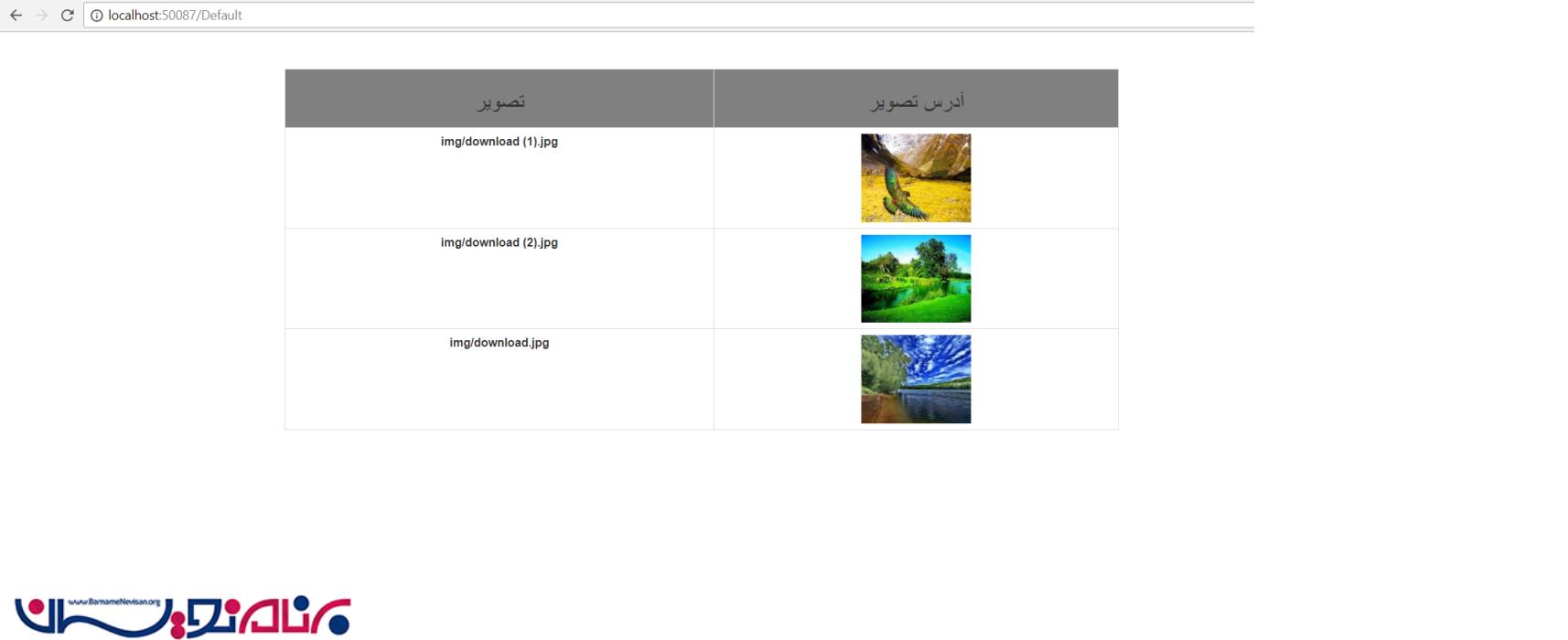
Task: Click the text img/download (1).jpg
Action: tap(499, 142)
